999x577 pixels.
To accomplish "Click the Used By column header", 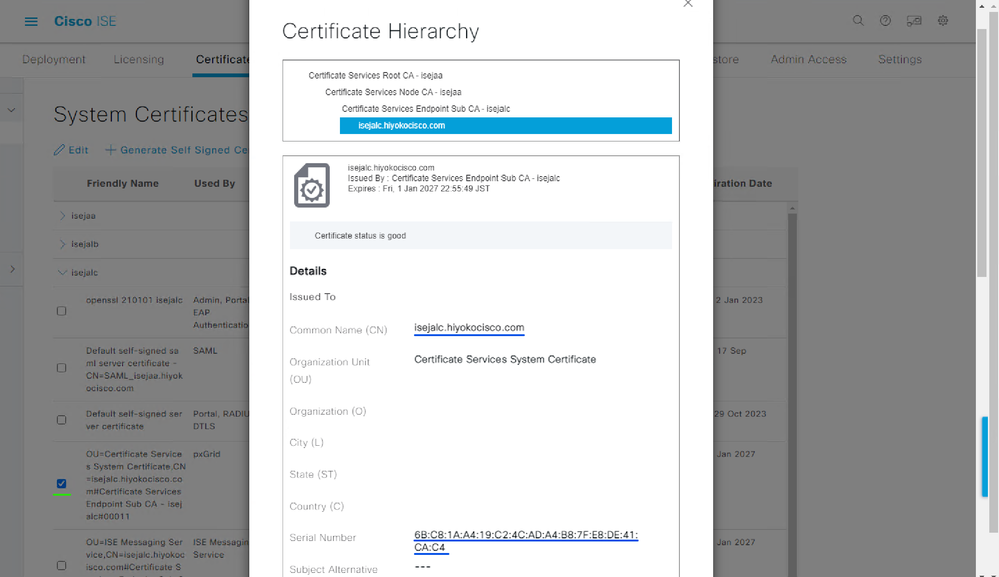I will point(214,183).
